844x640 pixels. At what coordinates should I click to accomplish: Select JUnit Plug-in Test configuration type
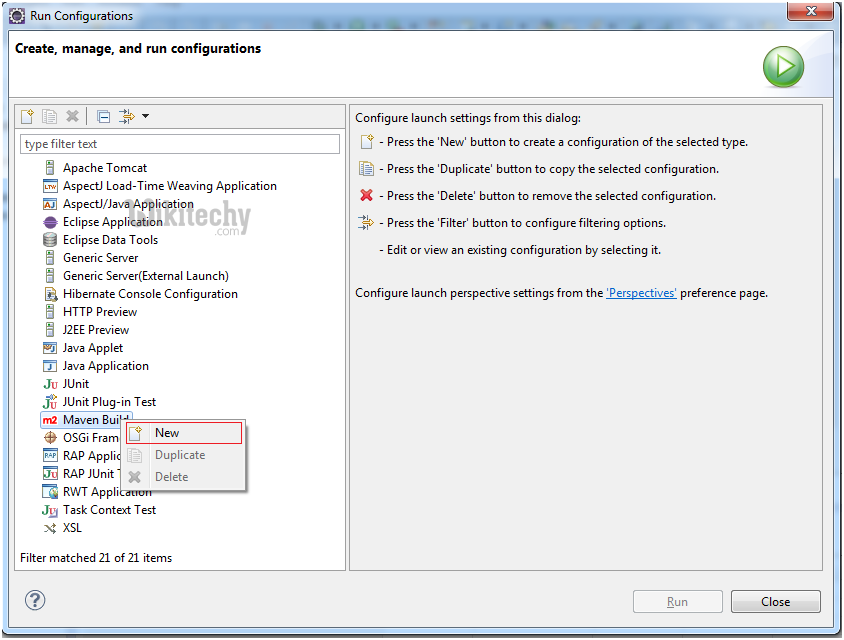109,402
